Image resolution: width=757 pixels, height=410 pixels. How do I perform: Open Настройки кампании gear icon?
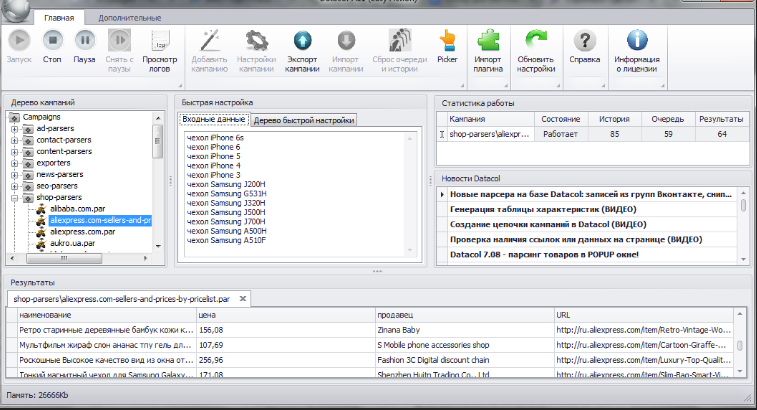256,41
